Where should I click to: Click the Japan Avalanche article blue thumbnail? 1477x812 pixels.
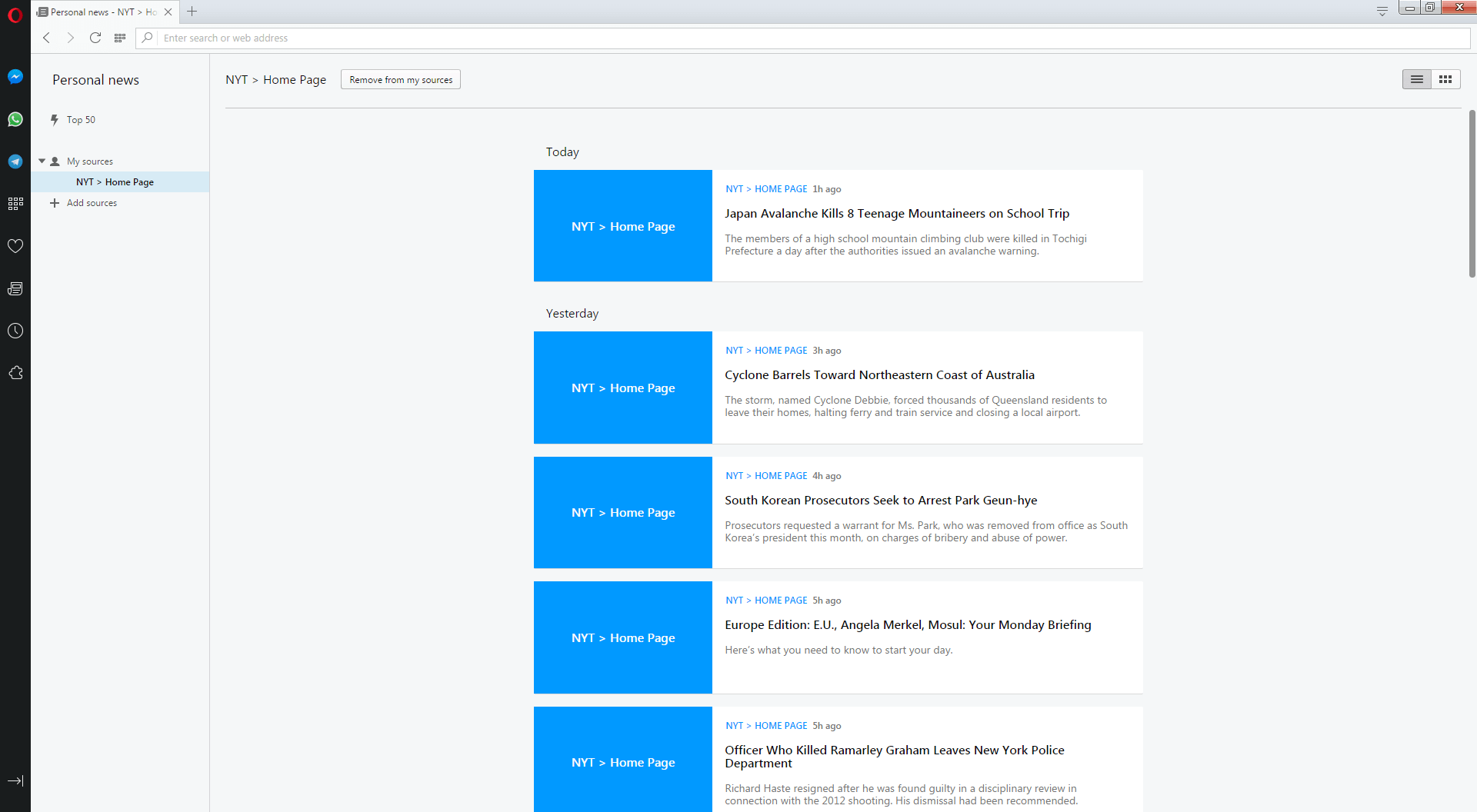(623, 226)
